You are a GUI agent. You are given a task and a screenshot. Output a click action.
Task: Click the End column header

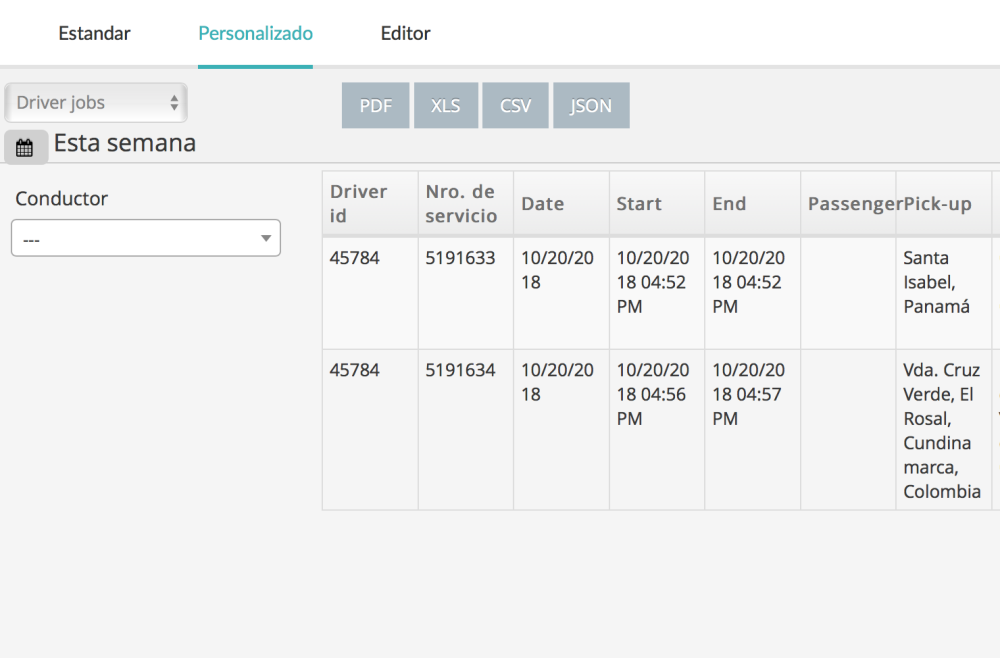(x=729, y=204)
